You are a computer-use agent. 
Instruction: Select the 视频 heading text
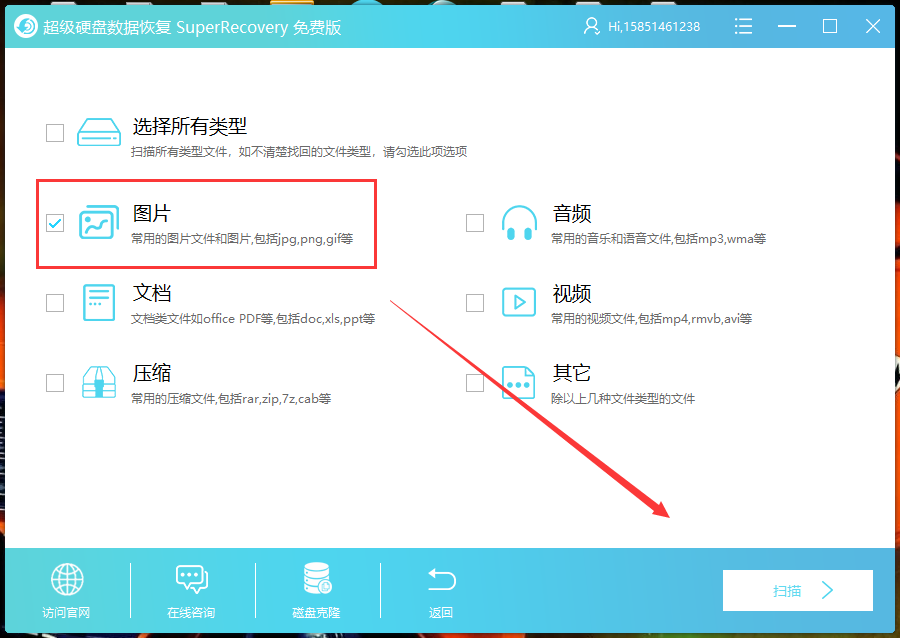(x=572, y=293)
